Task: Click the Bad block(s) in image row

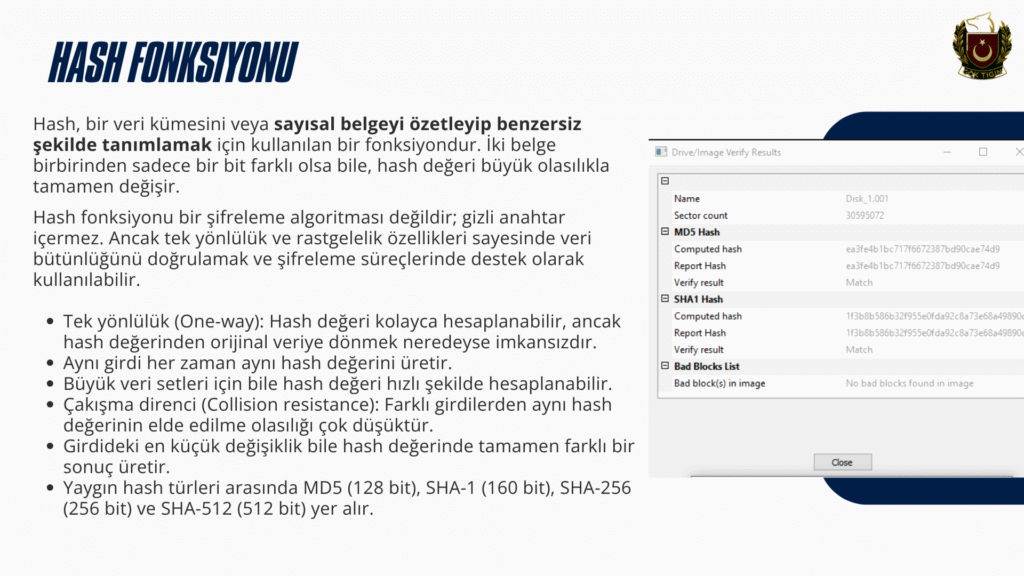Action: coord(719,383)
